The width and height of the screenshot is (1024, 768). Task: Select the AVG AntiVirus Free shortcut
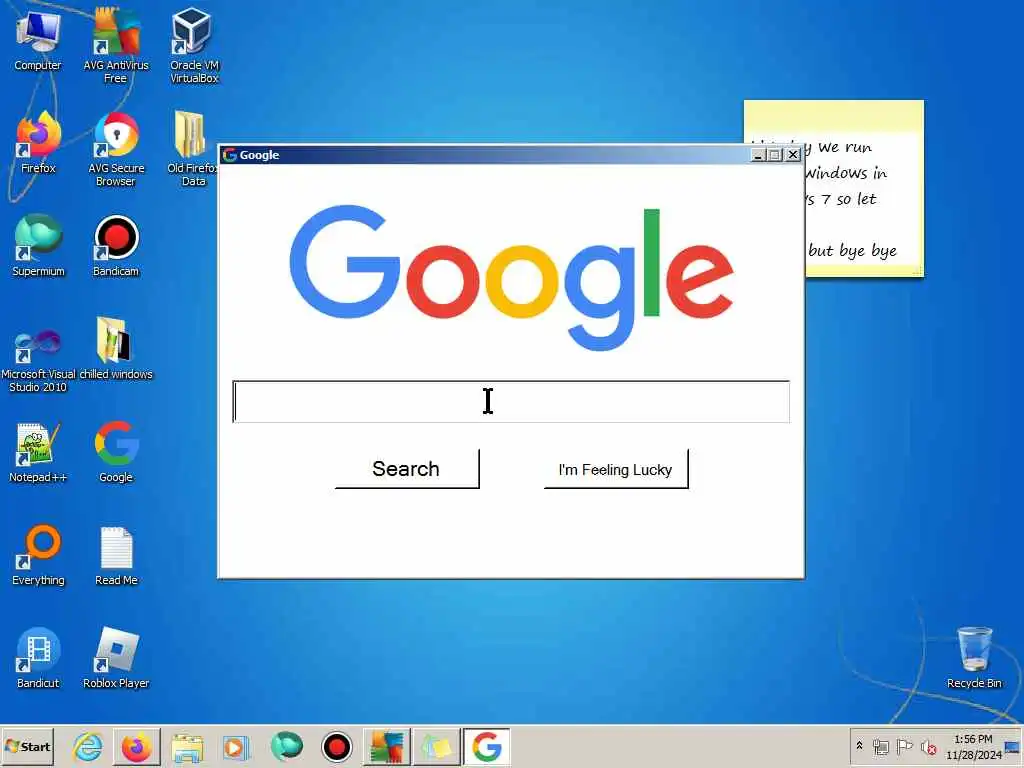coord(116,46)
